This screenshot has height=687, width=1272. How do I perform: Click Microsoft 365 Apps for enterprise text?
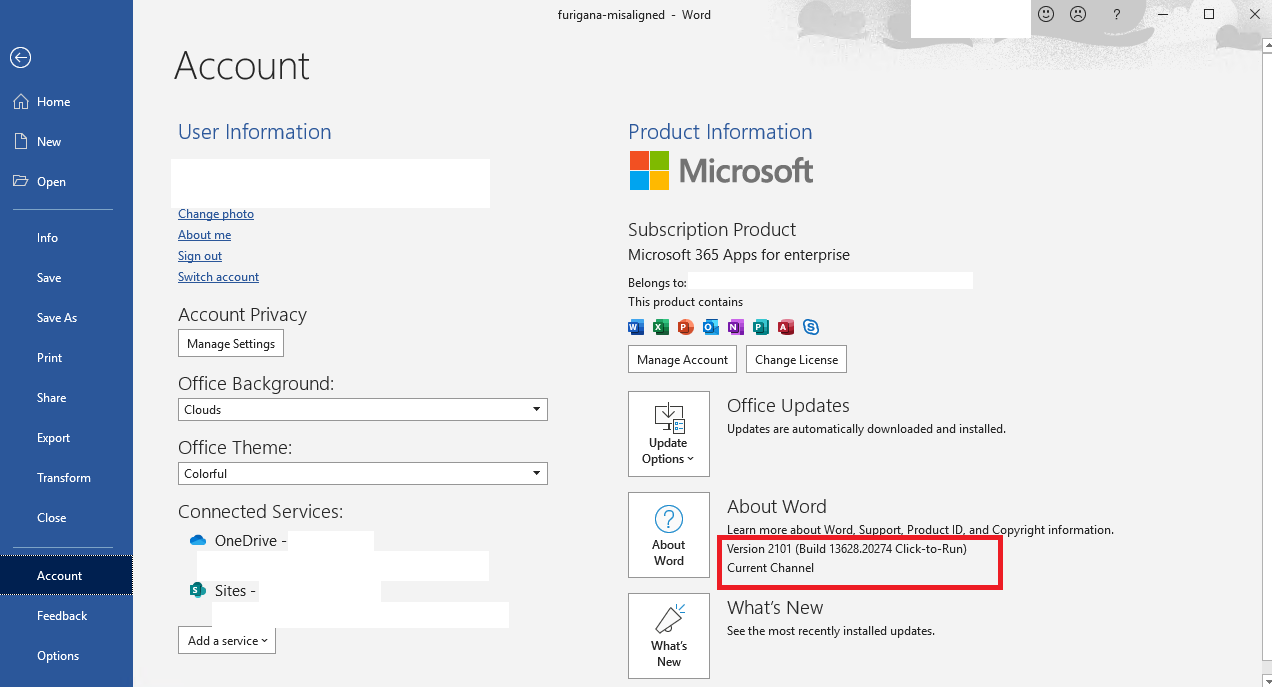coord(739,255)
